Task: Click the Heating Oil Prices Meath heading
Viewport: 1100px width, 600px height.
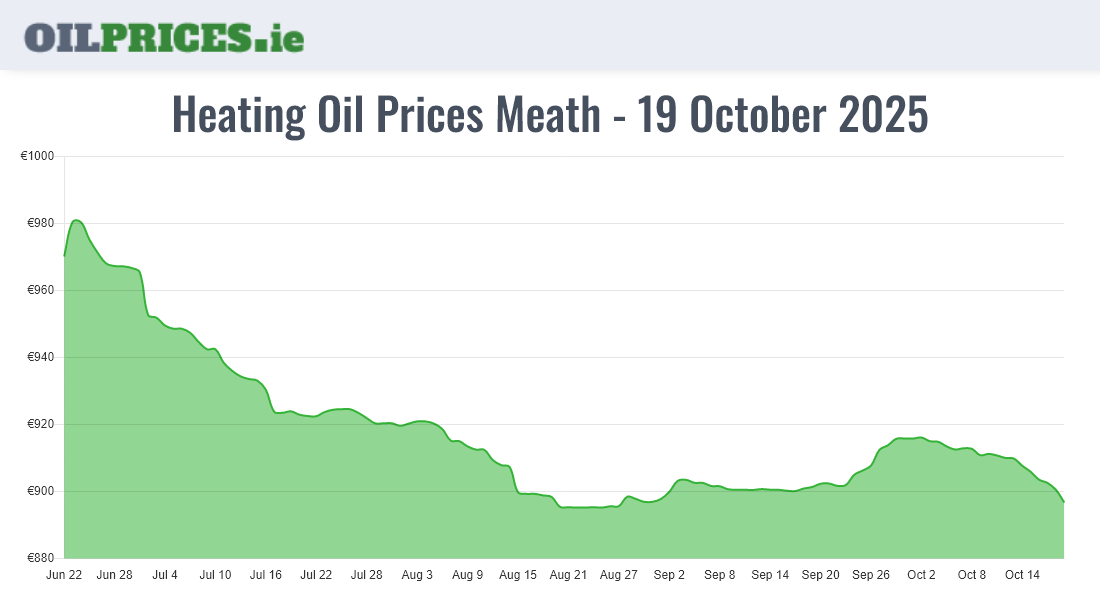Action: coord(550,114)
